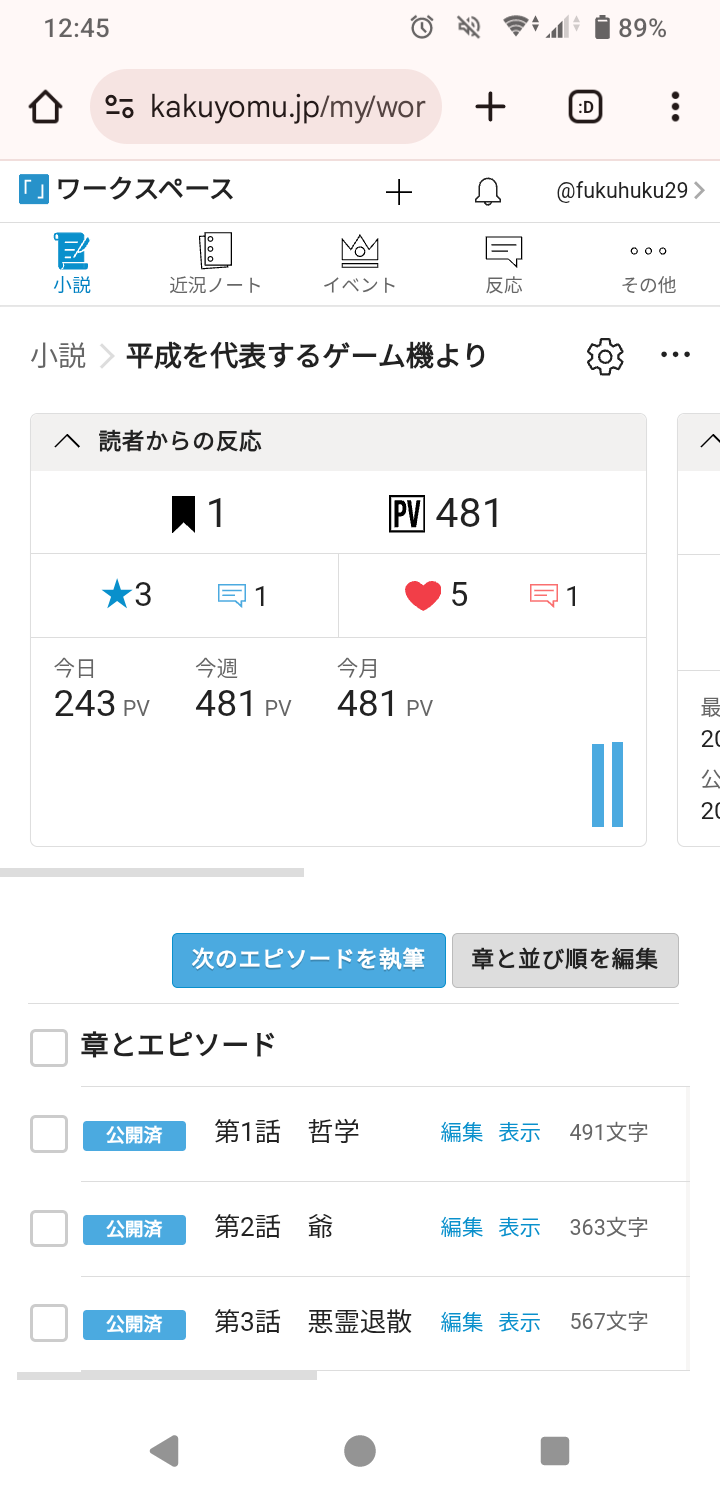Select the 第1話 哲学 checkbox
The width and height of the screenshot is (720, 1496).
(x=49, y=1134)
